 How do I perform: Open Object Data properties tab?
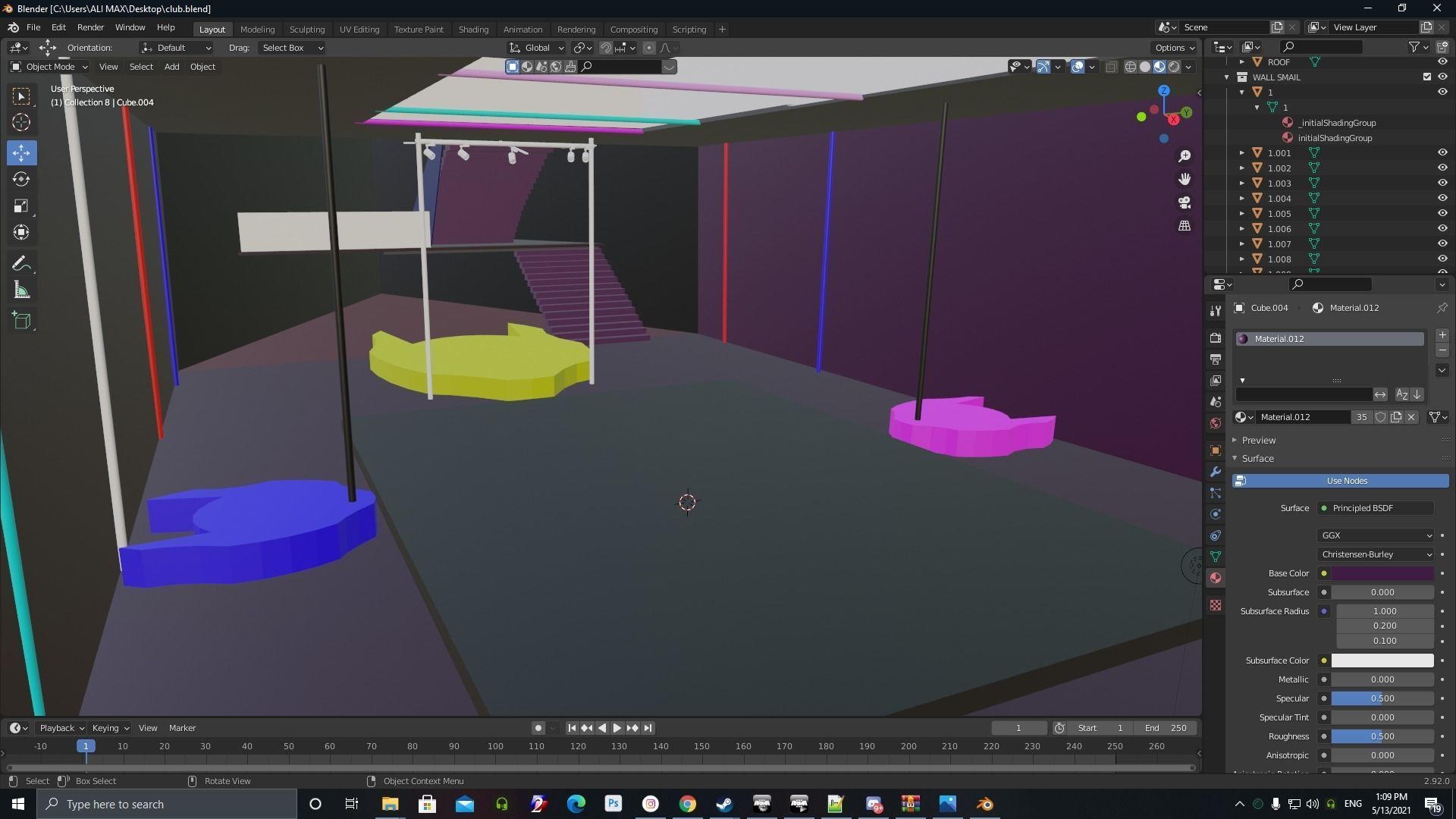[x=1216, y=557]
